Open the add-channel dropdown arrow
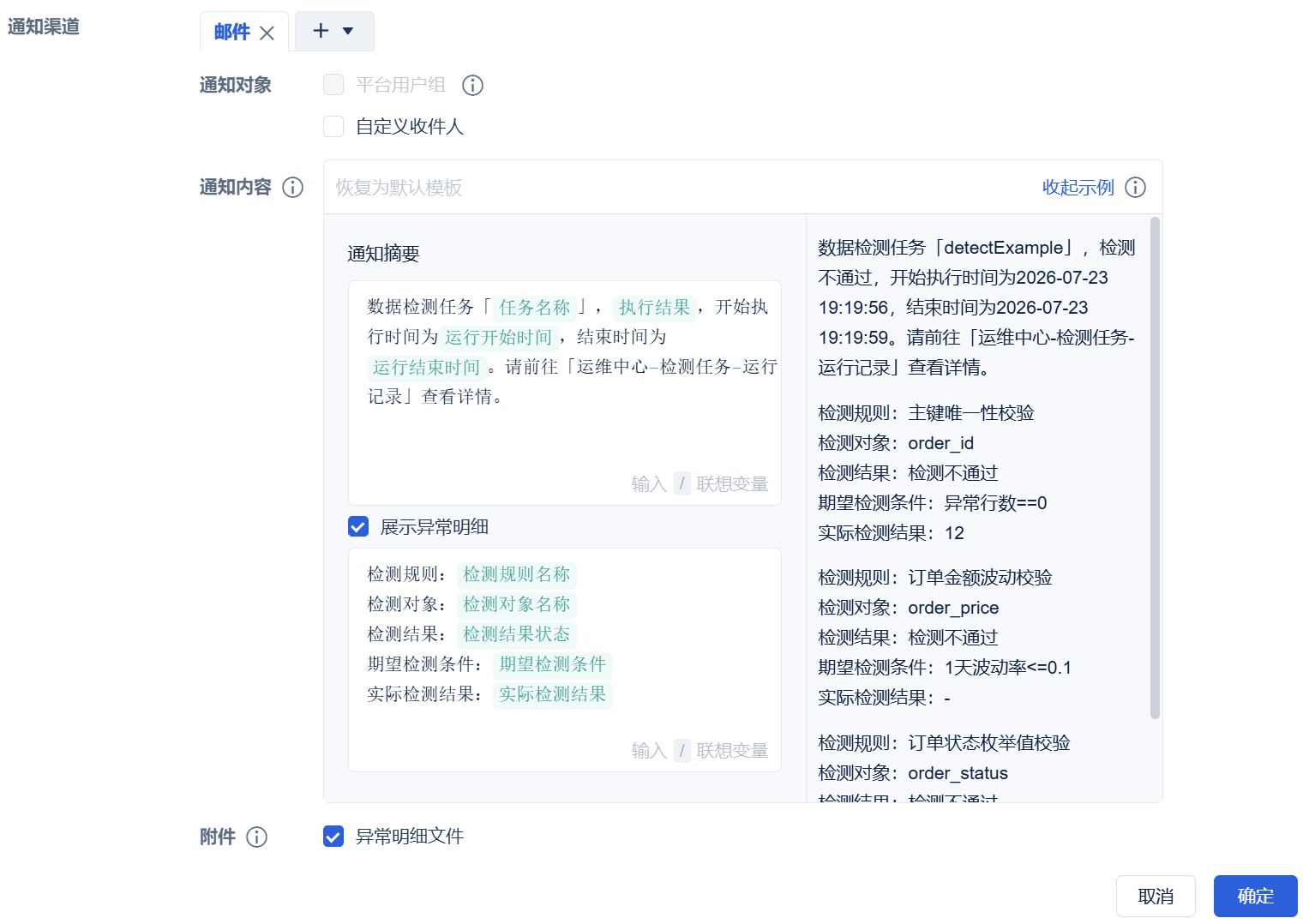 [x=348, y=31]
